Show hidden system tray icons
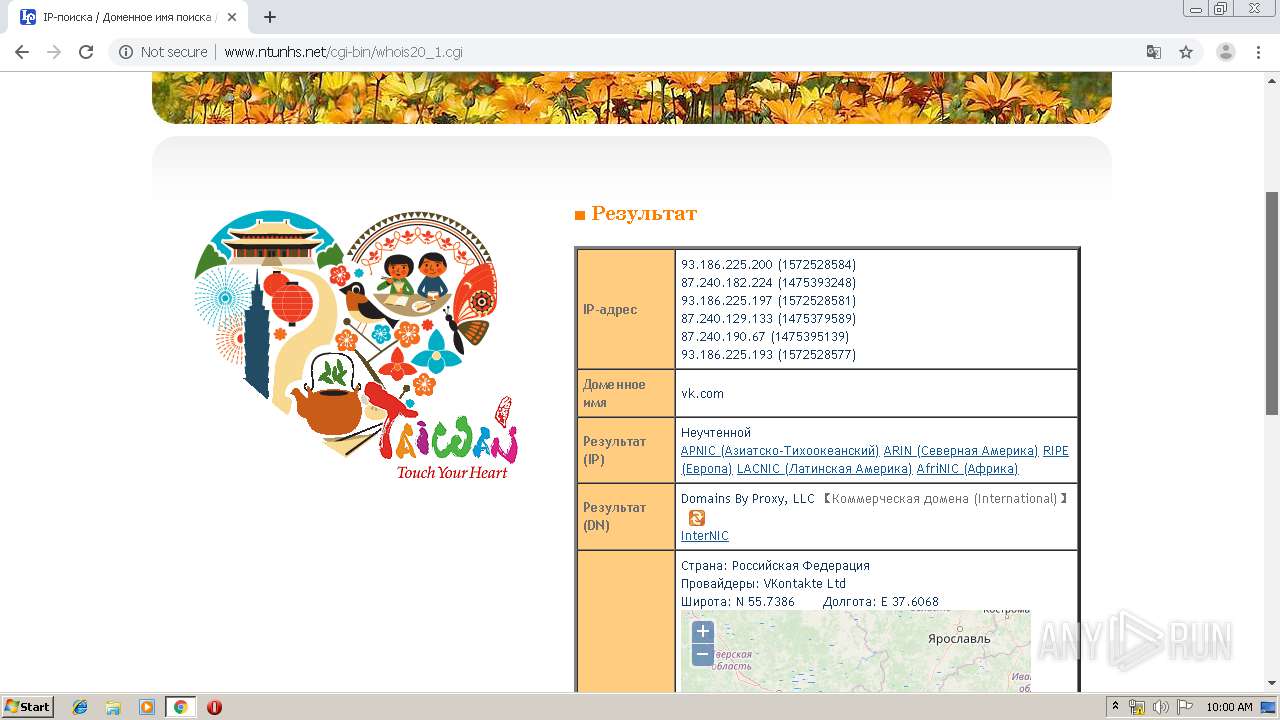 1116,707
